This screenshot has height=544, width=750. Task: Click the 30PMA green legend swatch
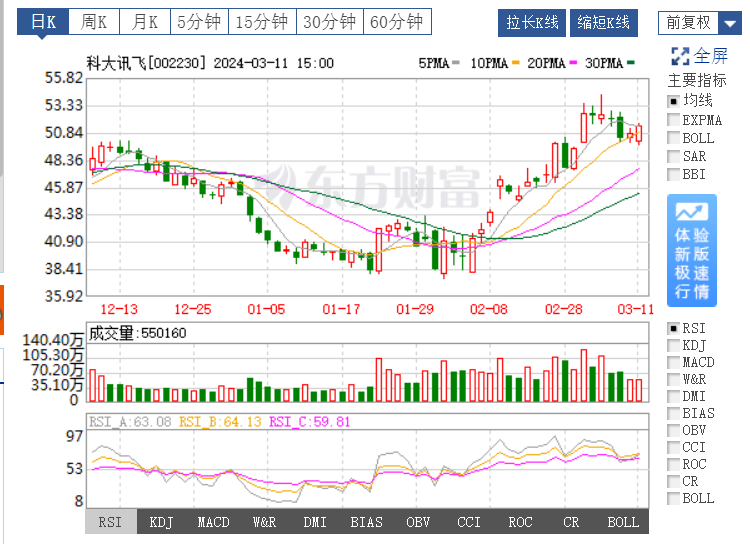click(631, 63)
